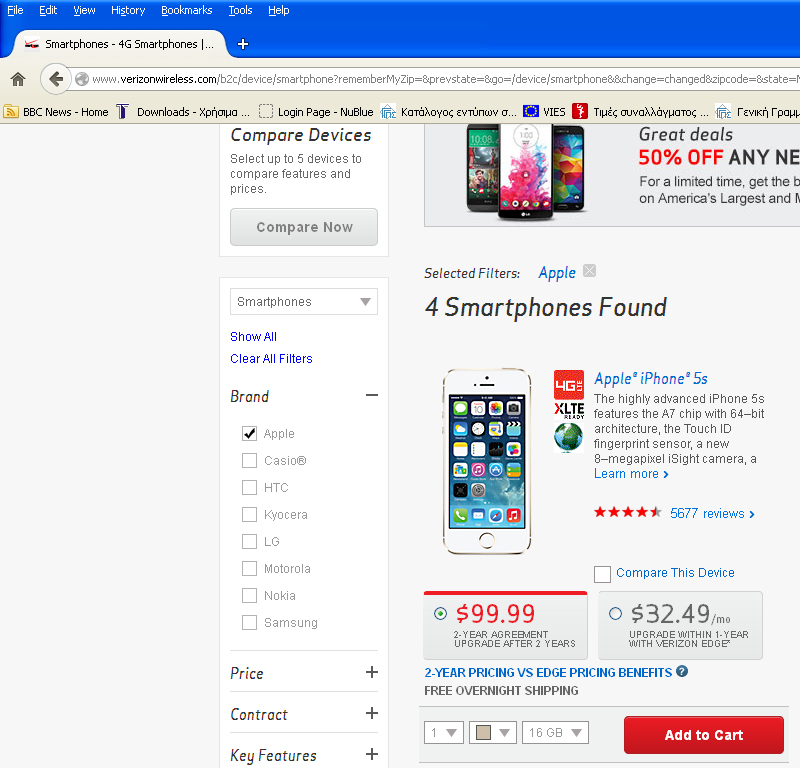Expand the Contract filter section

point(372,713)
